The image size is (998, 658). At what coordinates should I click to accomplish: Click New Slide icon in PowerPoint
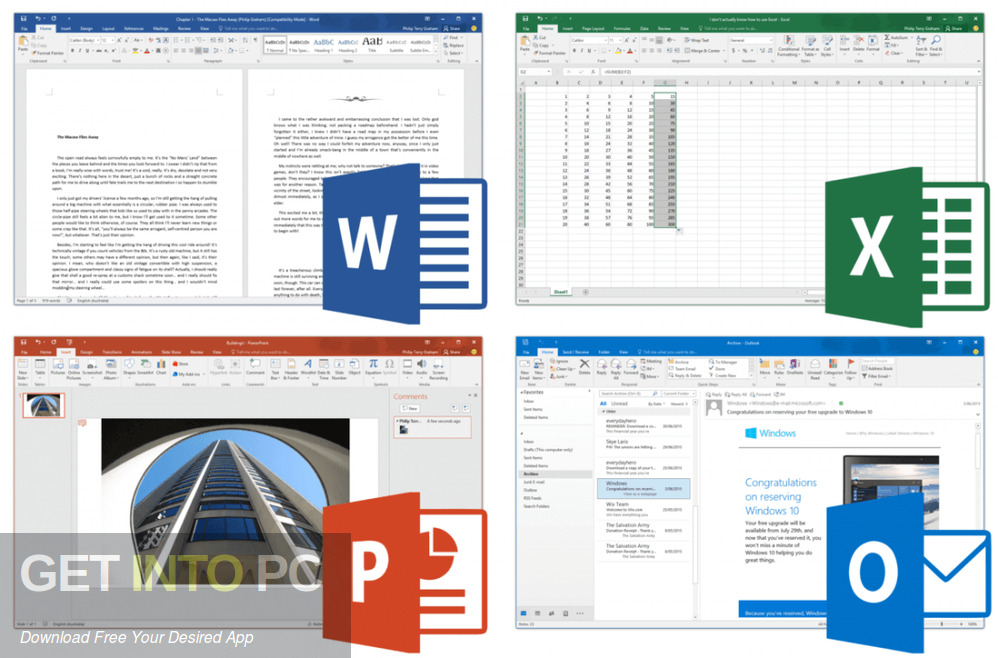[23, 363]
